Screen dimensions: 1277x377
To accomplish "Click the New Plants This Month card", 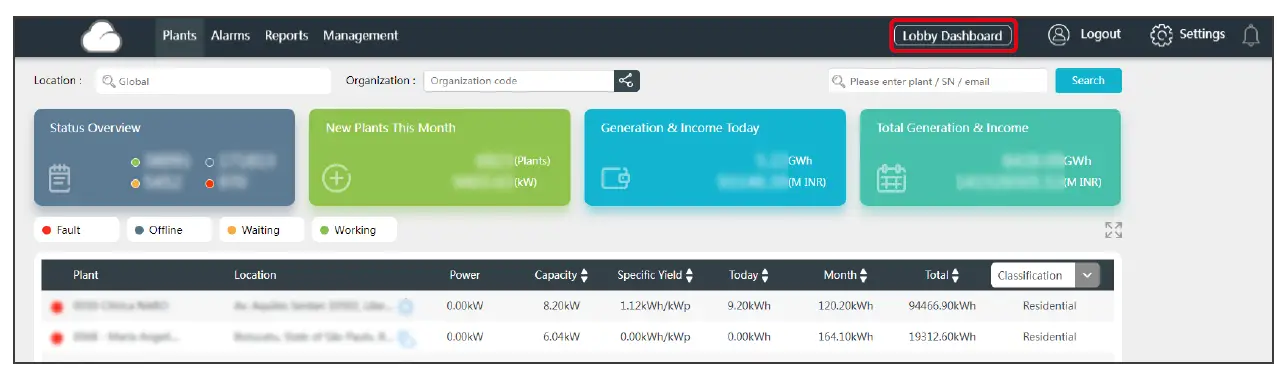I will [440, 157].
